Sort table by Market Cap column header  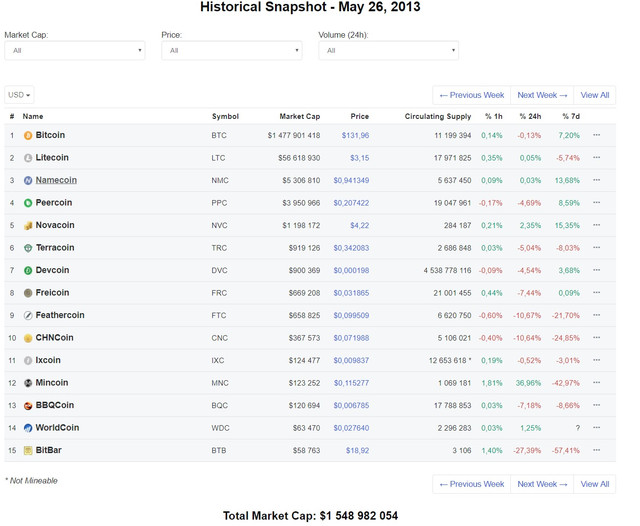coord(300,116)
